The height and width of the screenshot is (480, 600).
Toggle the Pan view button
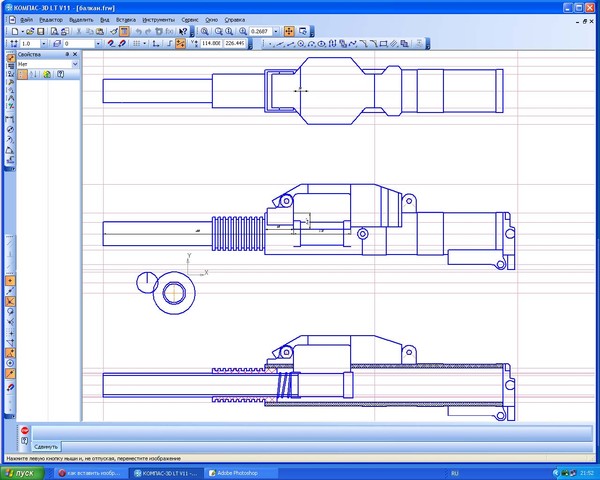pos(289,31)
